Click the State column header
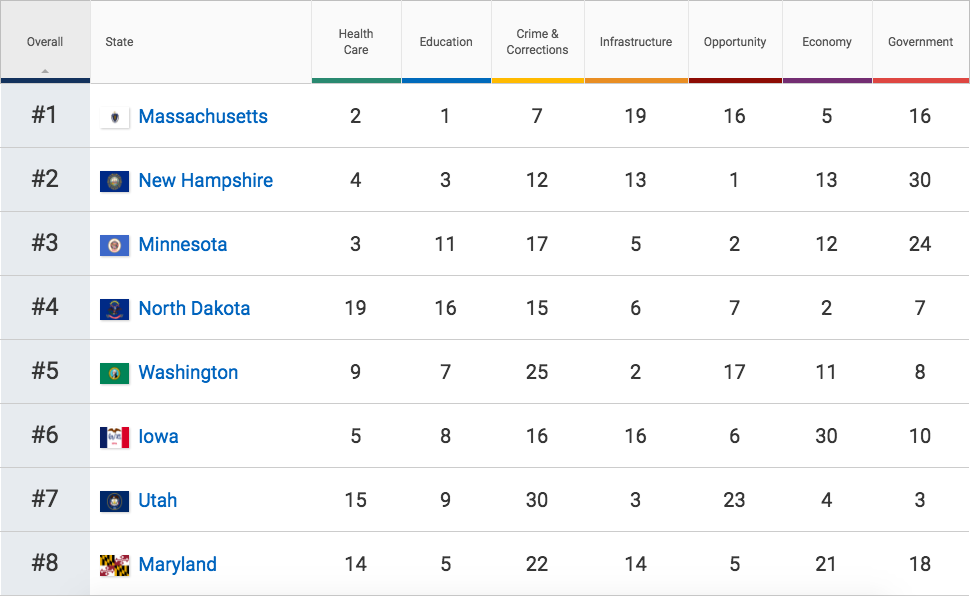The width and height of the screenshot is (970, 596). pyautogui.click(x=119, y=42)
